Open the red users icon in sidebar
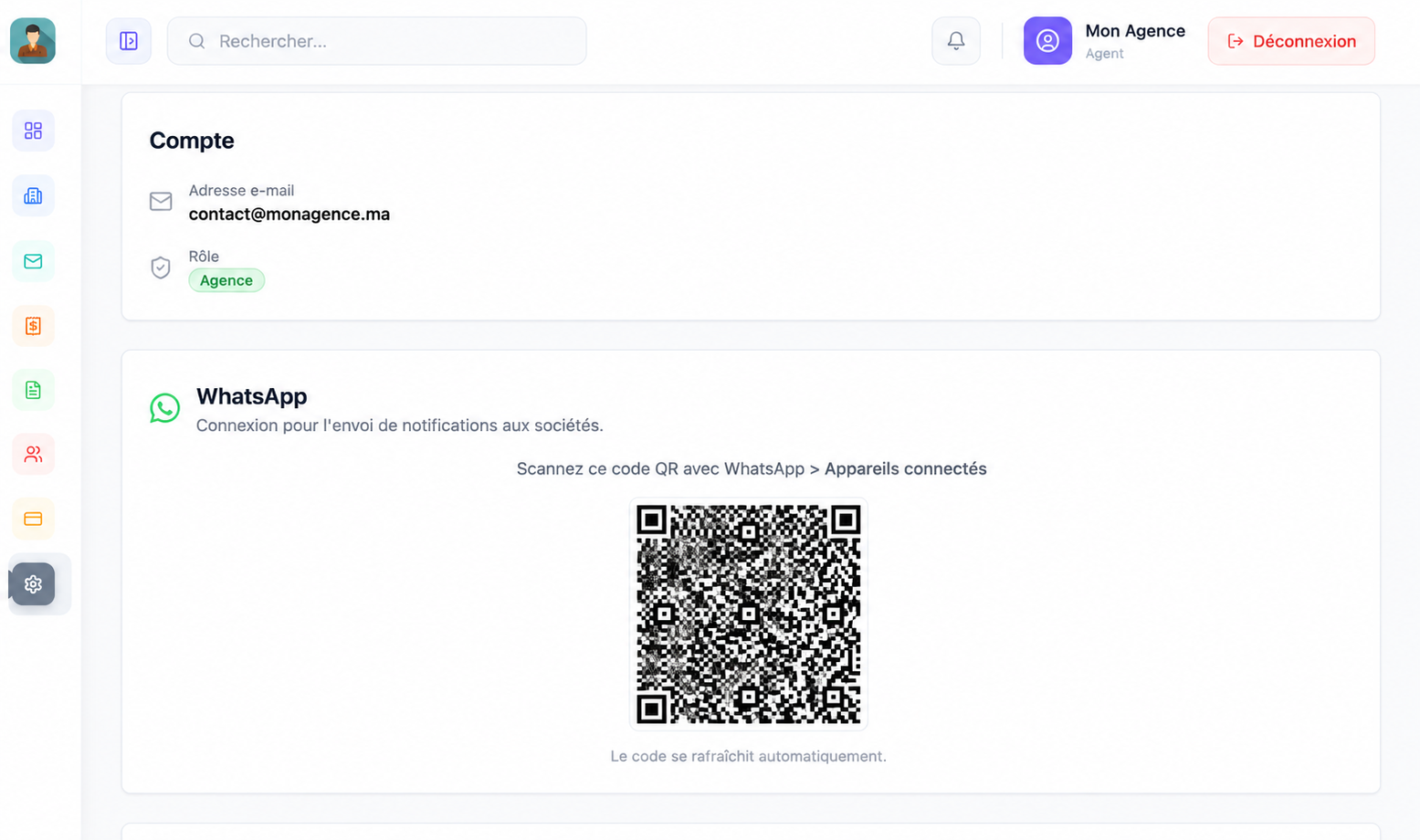1420x840 pixels. [x=33, y=454]
